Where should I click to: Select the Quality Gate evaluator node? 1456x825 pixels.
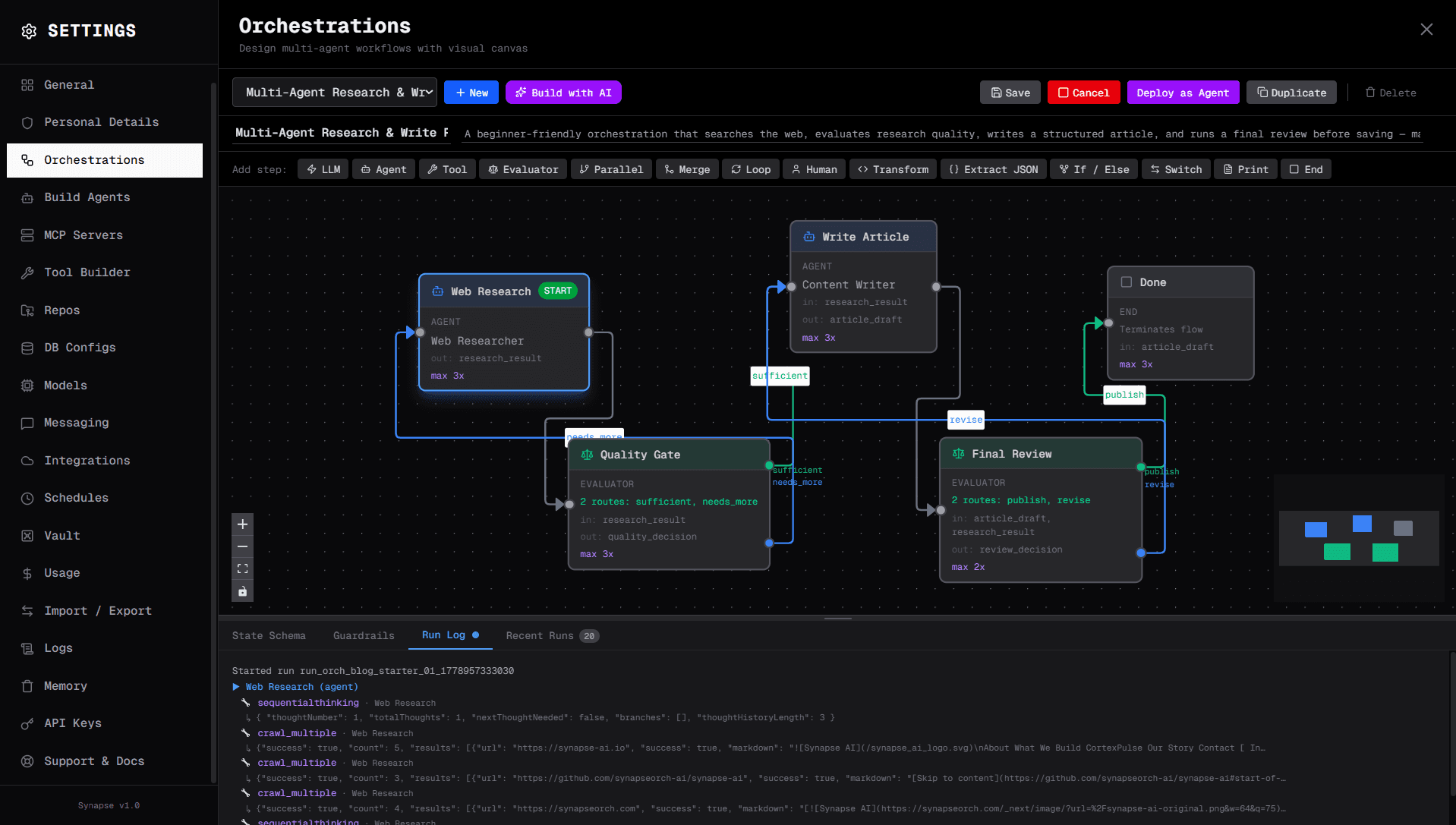[669, 504]
